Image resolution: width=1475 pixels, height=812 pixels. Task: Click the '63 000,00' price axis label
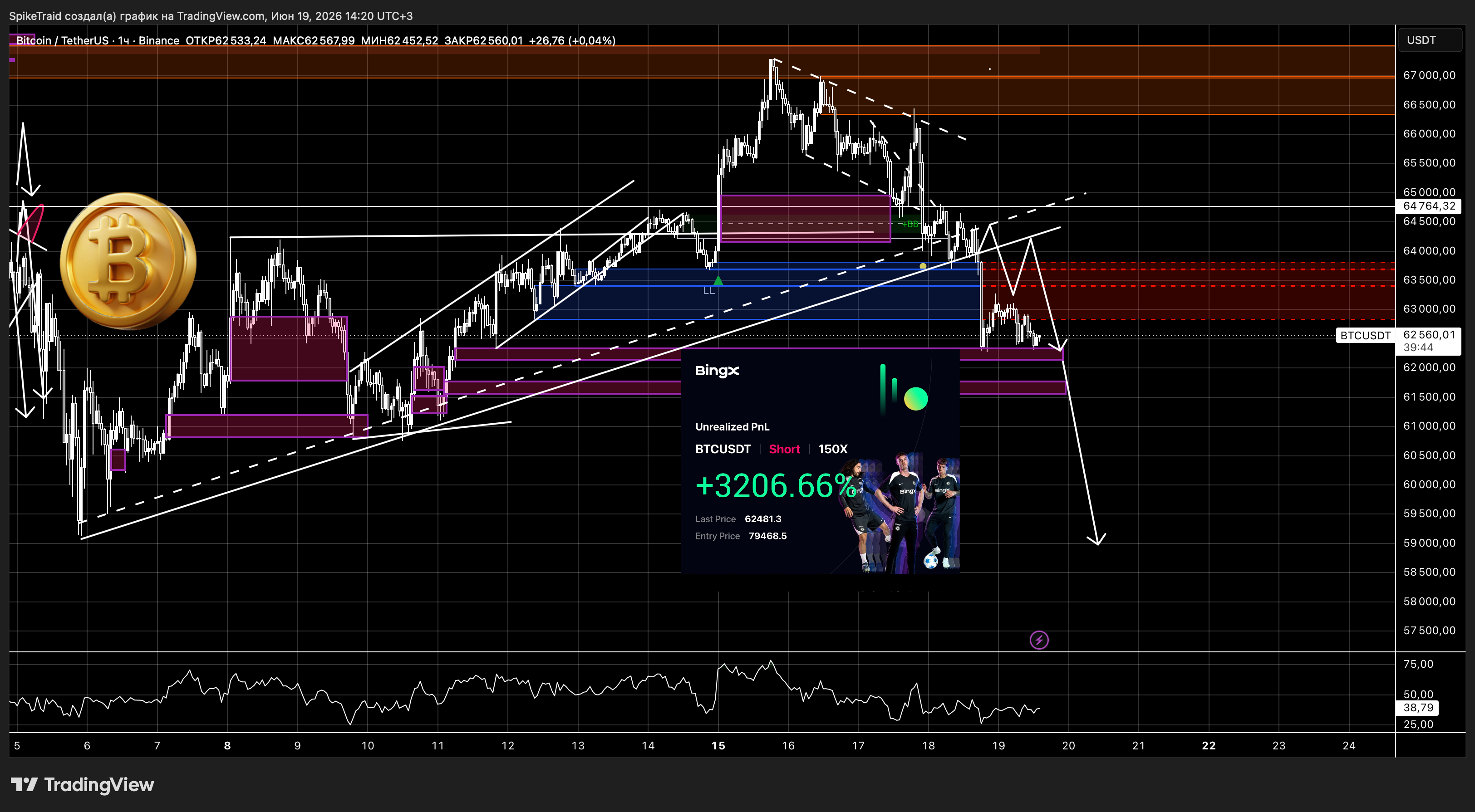(x=1429, y=309)
